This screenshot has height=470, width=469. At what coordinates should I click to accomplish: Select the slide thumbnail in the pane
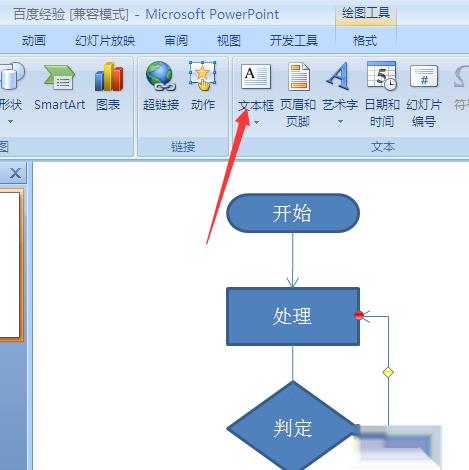pos(10,265)
